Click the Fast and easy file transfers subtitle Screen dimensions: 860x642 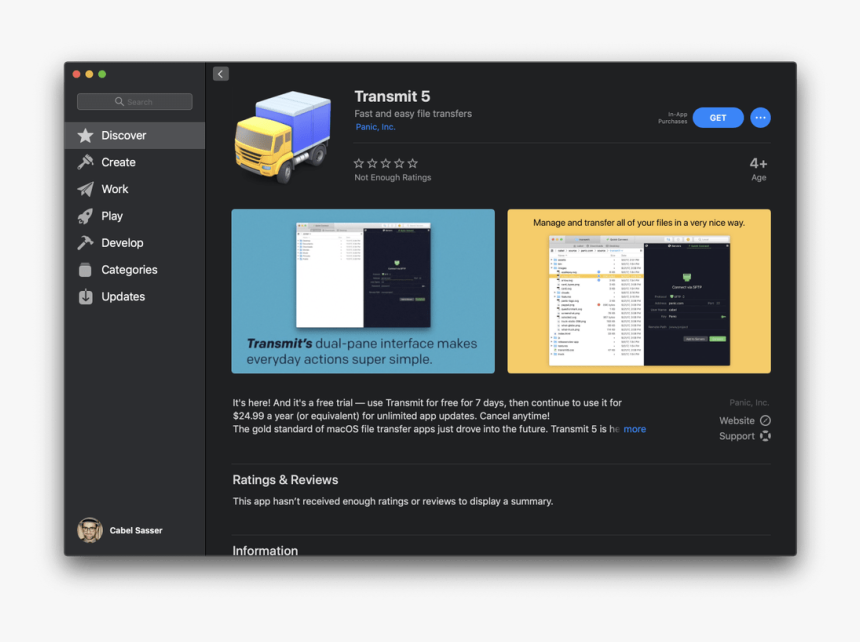(x=413, y=113)
